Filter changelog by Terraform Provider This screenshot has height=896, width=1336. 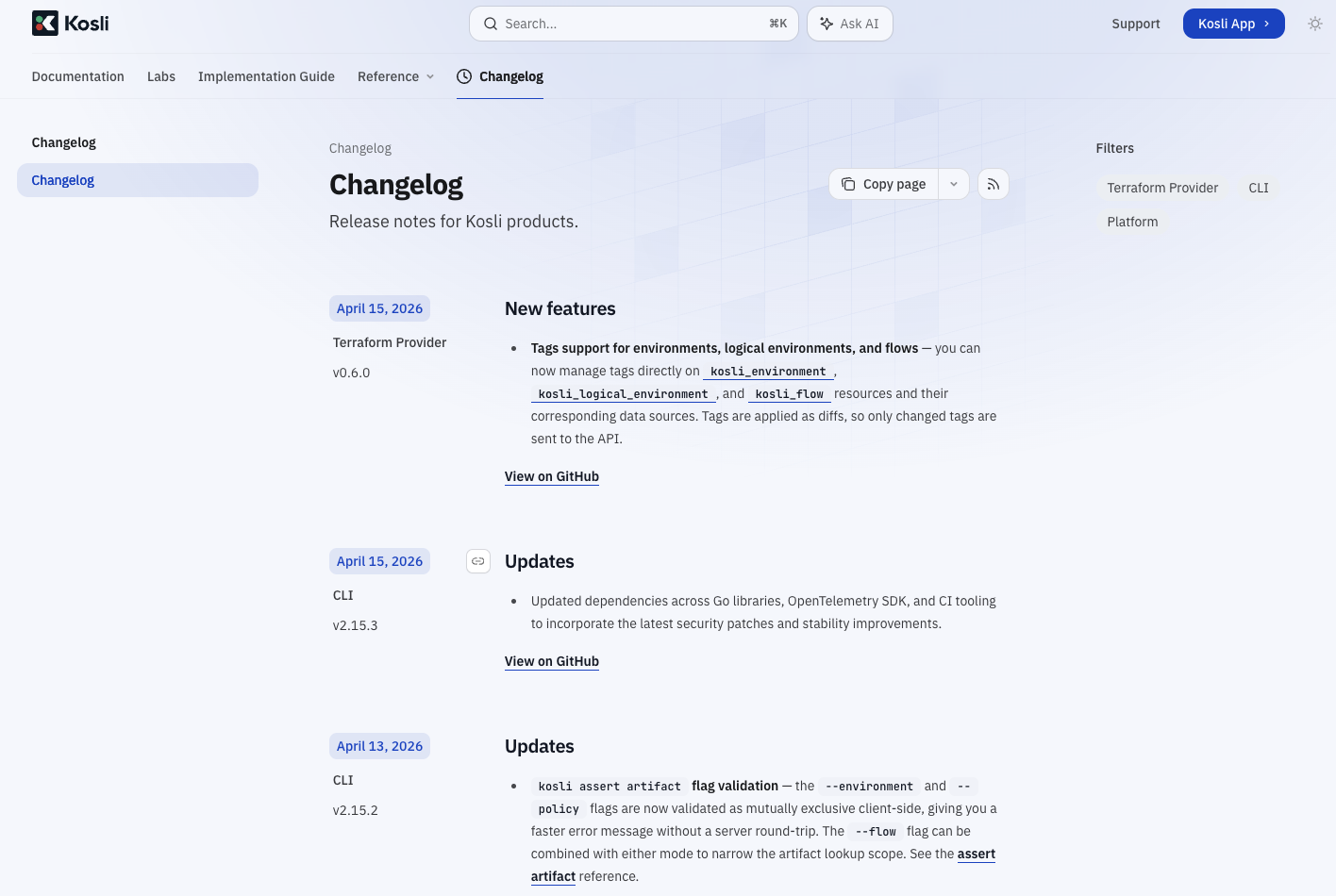tap(1162, 188)
